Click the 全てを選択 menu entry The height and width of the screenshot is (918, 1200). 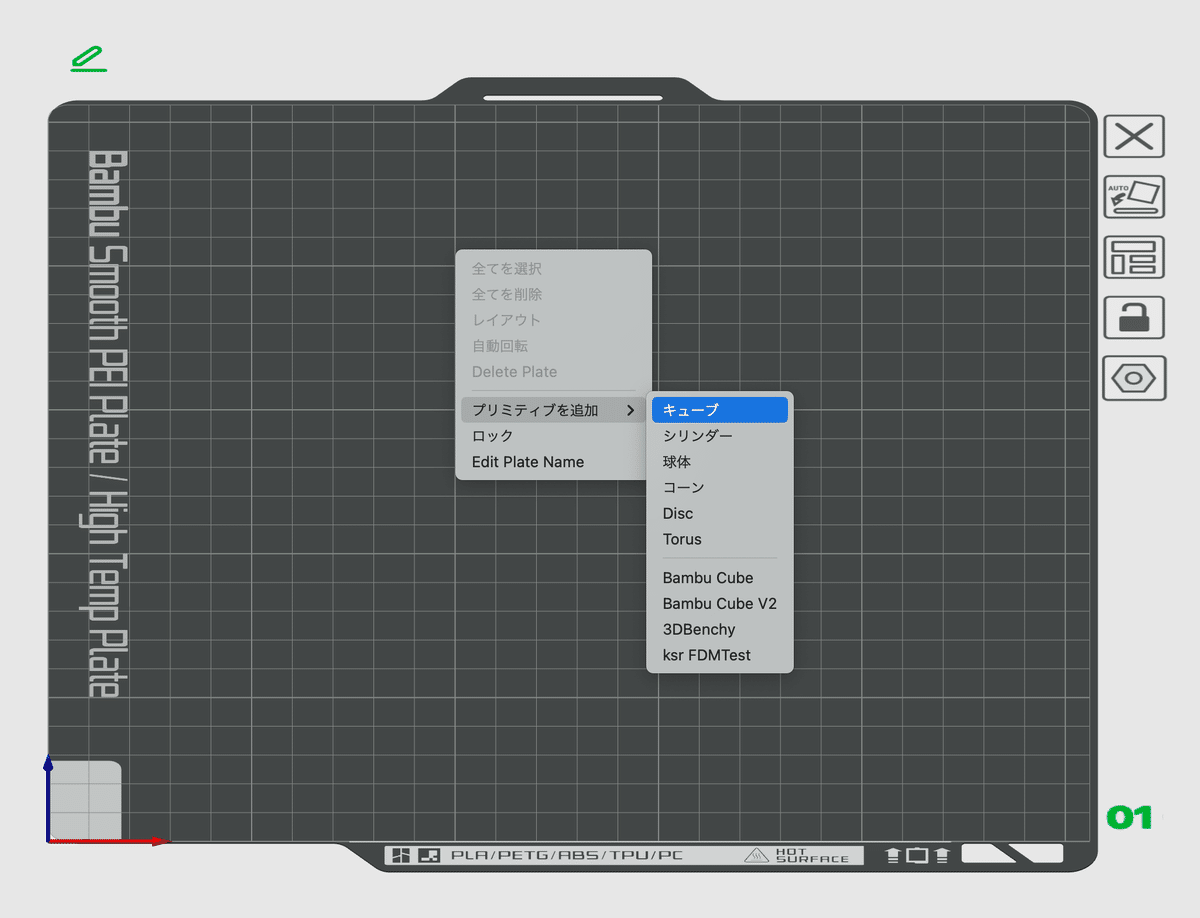click(553, 269)
